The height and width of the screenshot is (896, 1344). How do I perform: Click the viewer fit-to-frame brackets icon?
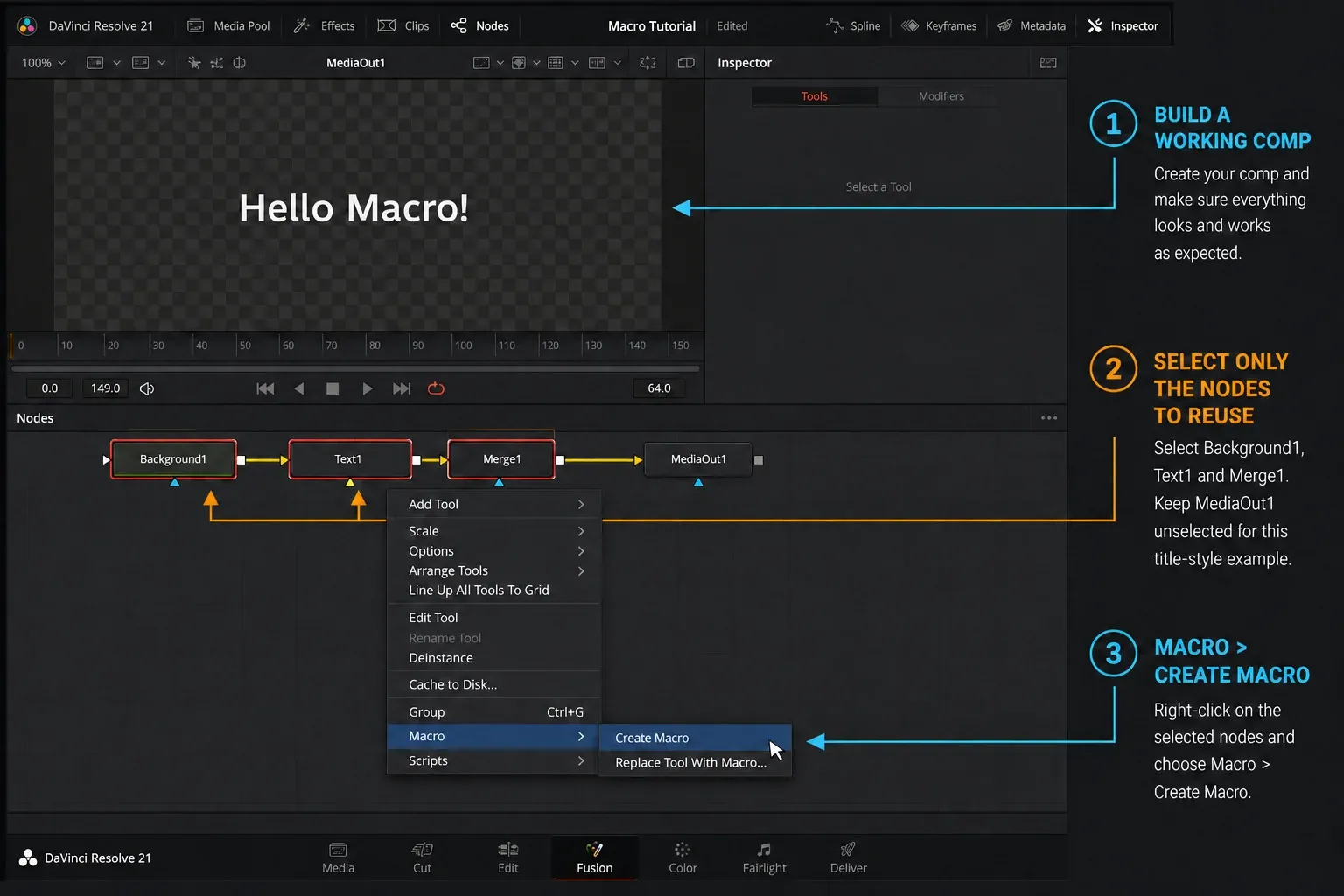click(647, 63)
